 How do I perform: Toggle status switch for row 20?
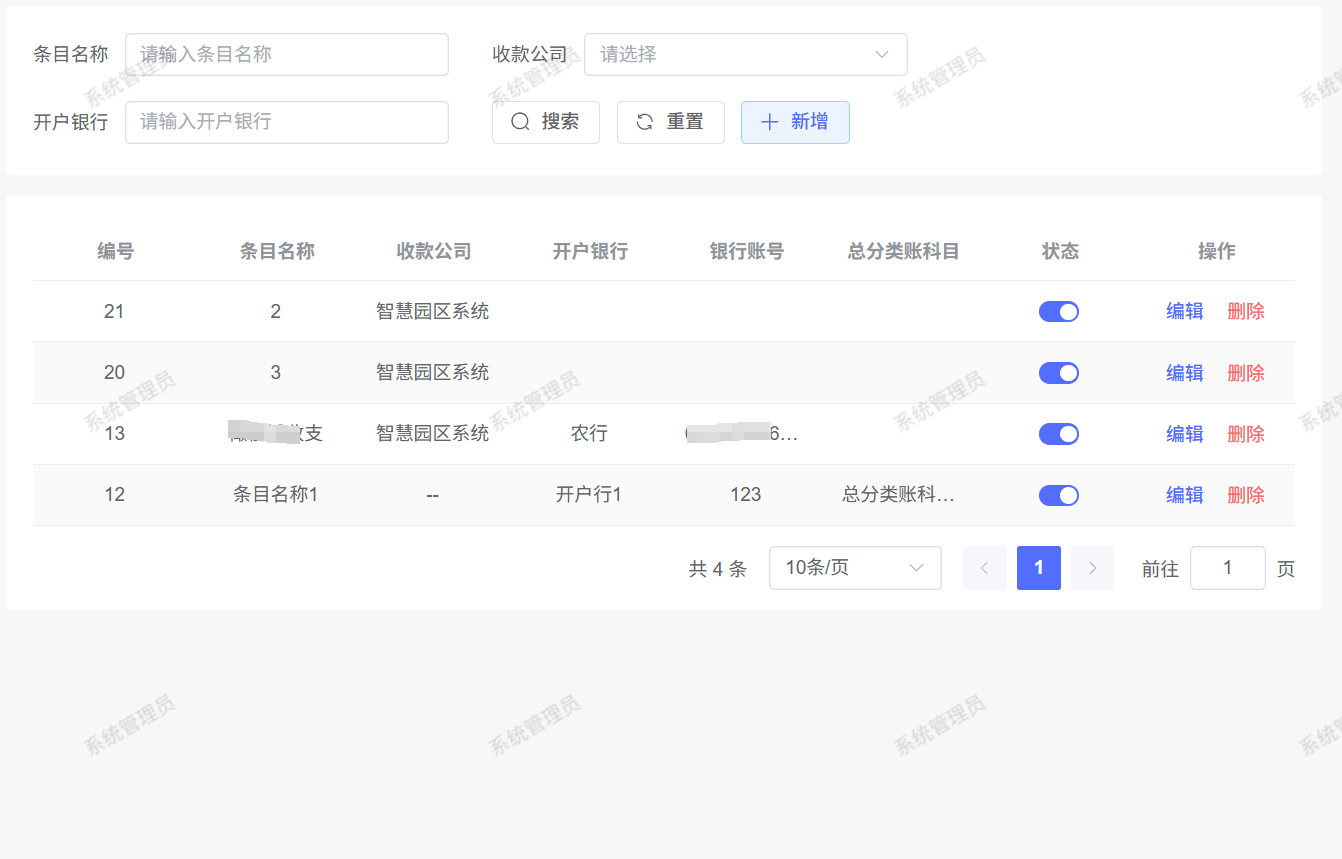pos(1059,373)
